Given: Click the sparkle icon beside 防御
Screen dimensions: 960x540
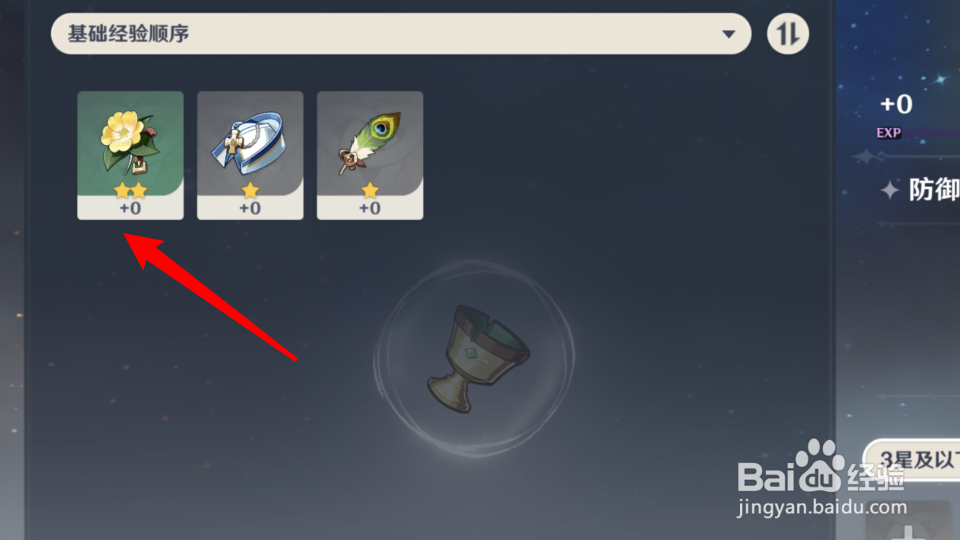Looking at the screenshot, I should tap(890, 190).
